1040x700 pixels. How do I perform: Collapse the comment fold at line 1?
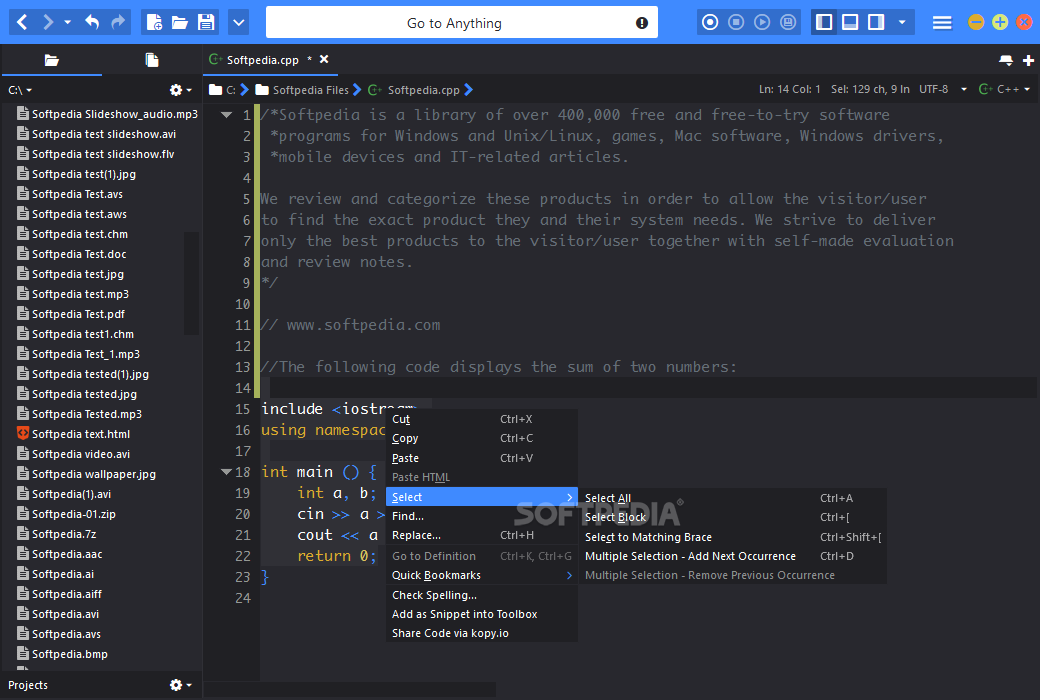(x=226, y=115)
